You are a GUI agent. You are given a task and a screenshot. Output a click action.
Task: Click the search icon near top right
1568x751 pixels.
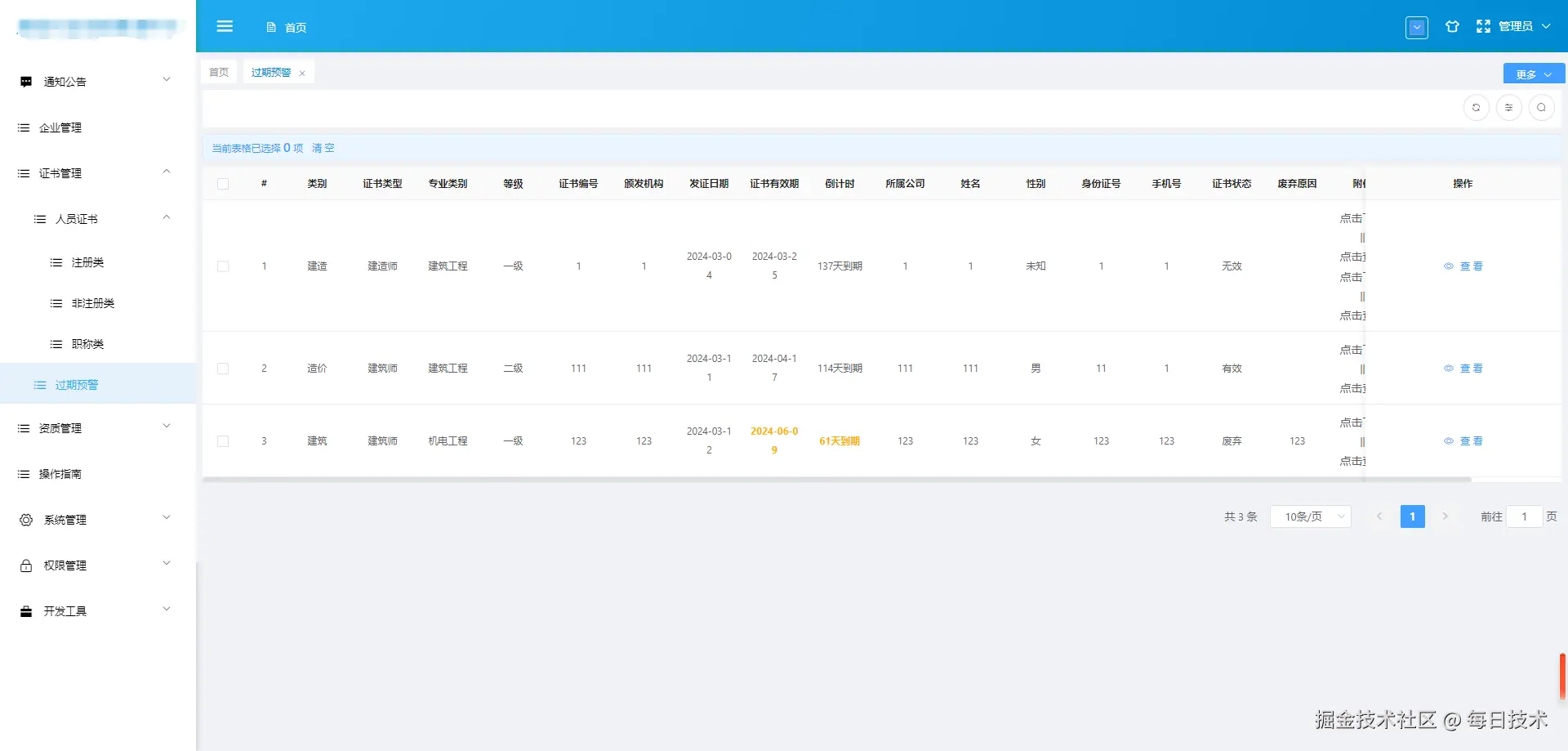tap(1541, 107)
